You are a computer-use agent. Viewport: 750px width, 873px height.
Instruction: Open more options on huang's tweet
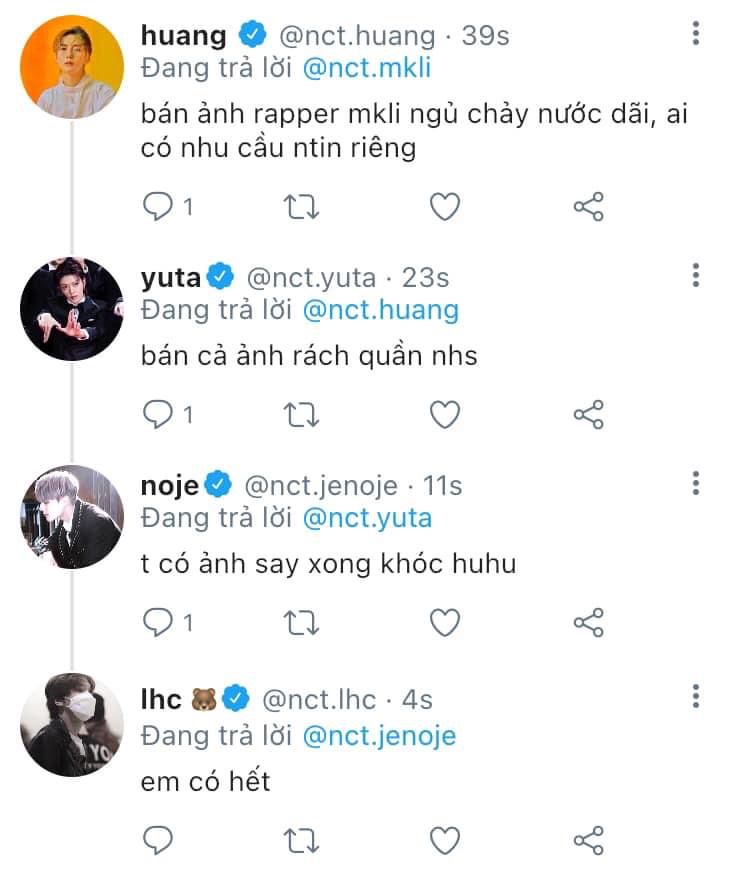tap(696, 34)
